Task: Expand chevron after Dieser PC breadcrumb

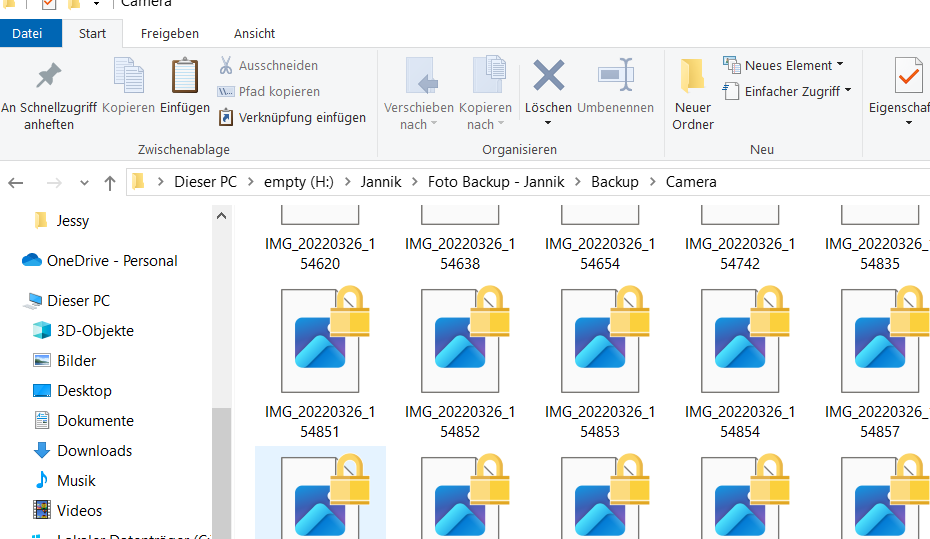Action: pos(251,181)
